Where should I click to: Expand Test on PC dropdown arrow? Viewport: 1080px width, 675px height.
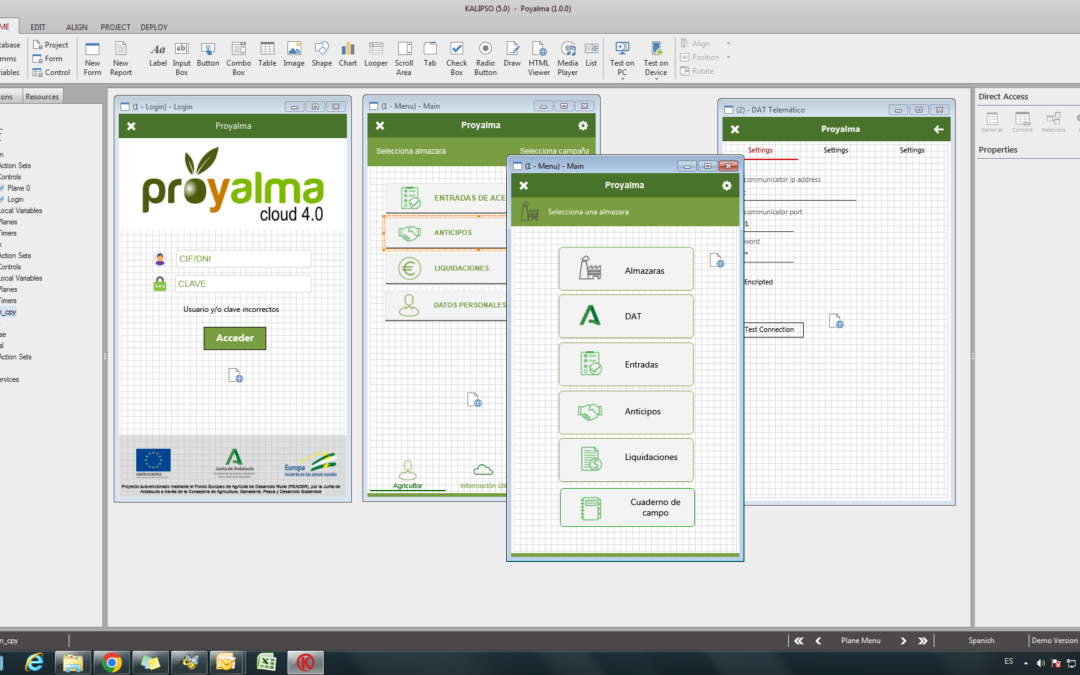[x=622, y=79]
